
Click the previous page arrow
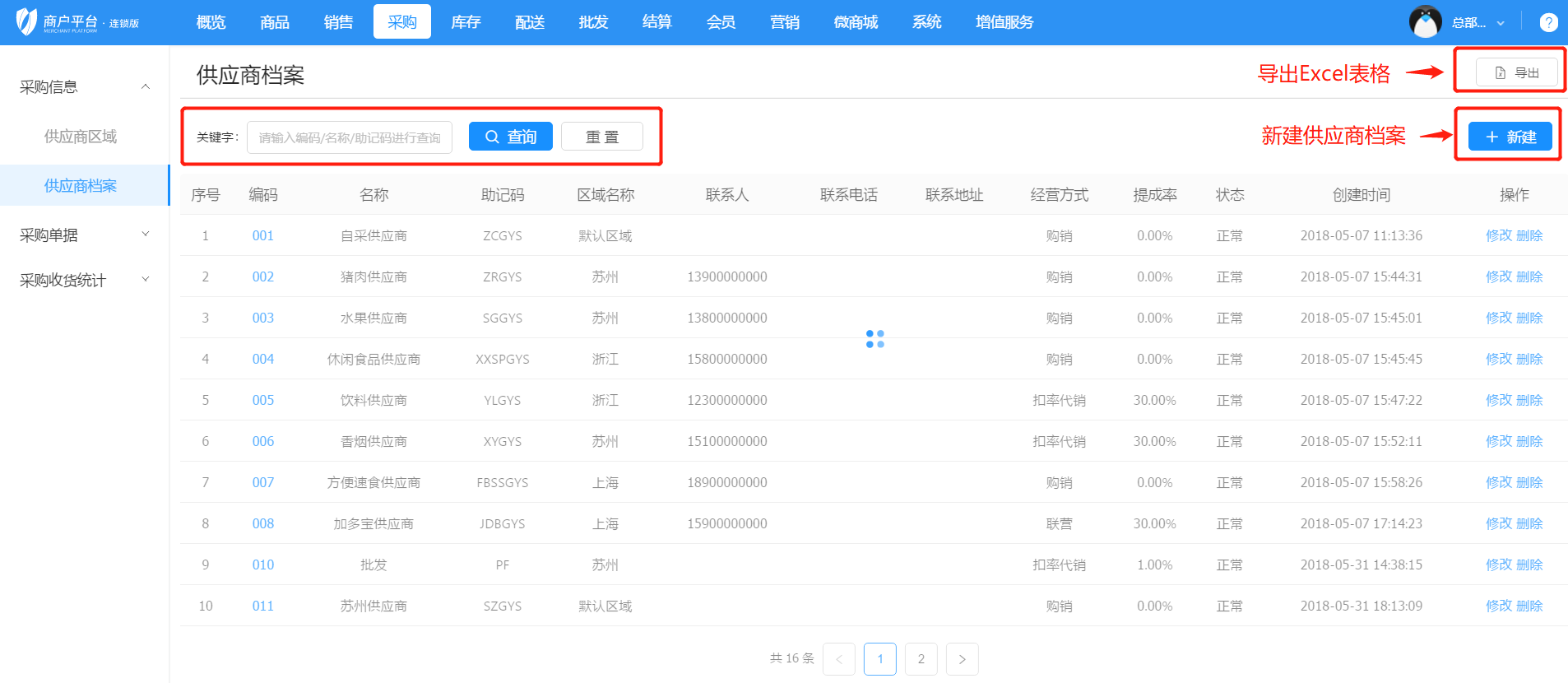coord(839,659)
